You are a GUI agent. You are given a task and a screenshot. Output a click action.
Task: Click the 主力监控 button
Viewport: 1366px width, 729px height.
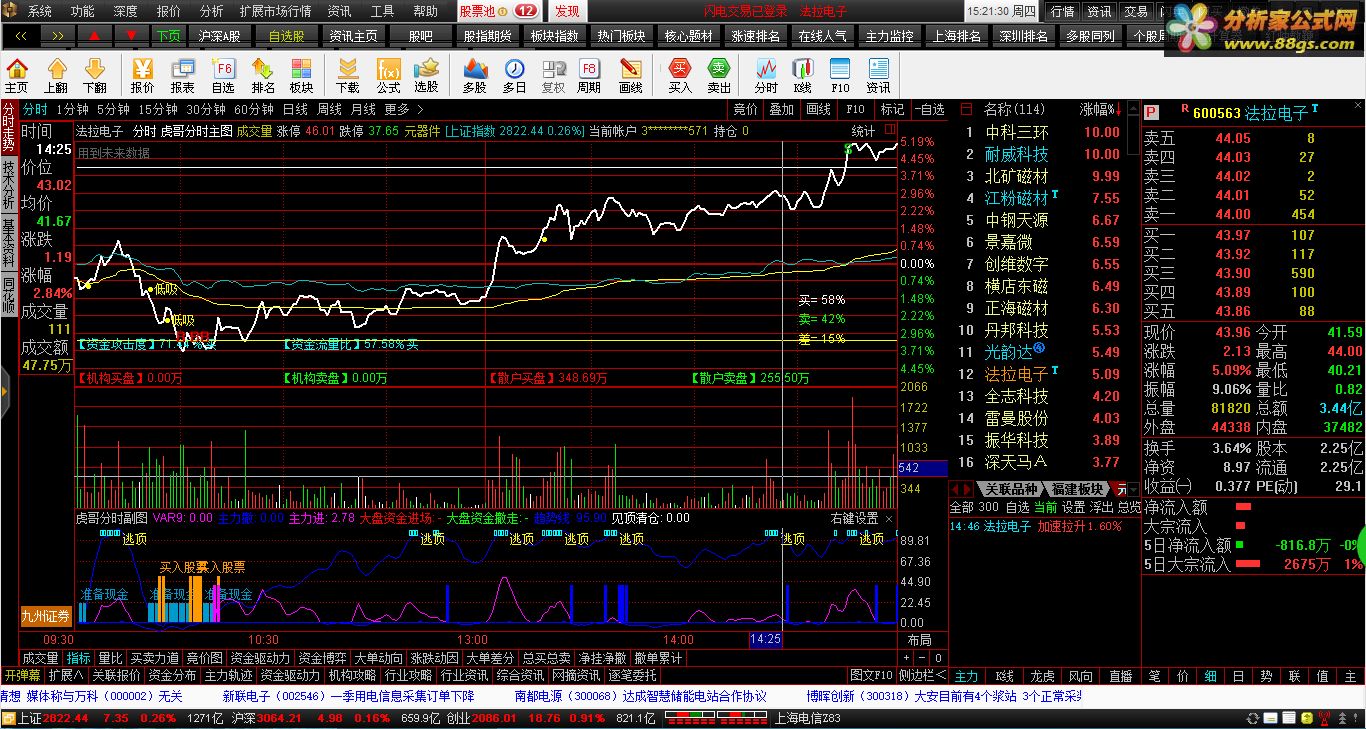coord(889,35)
